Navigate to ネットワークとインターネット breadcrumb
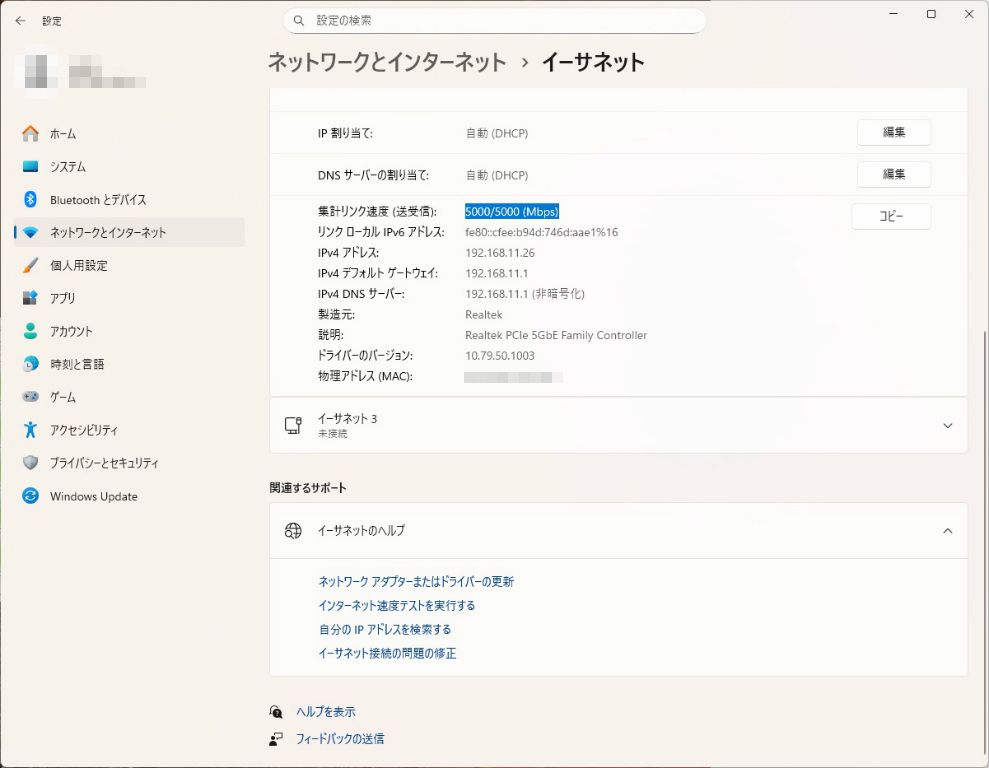The height and width of the screenshot is (768, 989). 387,62
